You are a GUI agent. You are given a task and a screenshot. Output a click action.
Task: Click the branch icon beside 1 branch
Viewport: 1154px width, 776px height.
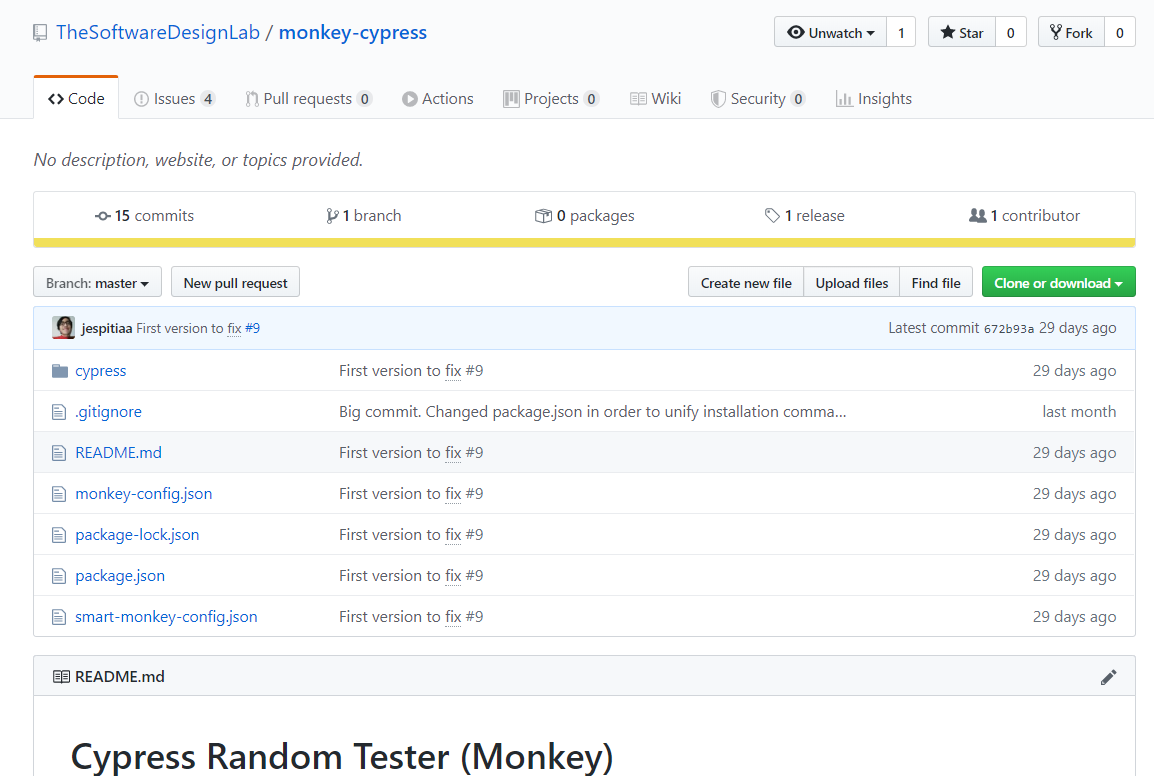click(x=332, y=216)
